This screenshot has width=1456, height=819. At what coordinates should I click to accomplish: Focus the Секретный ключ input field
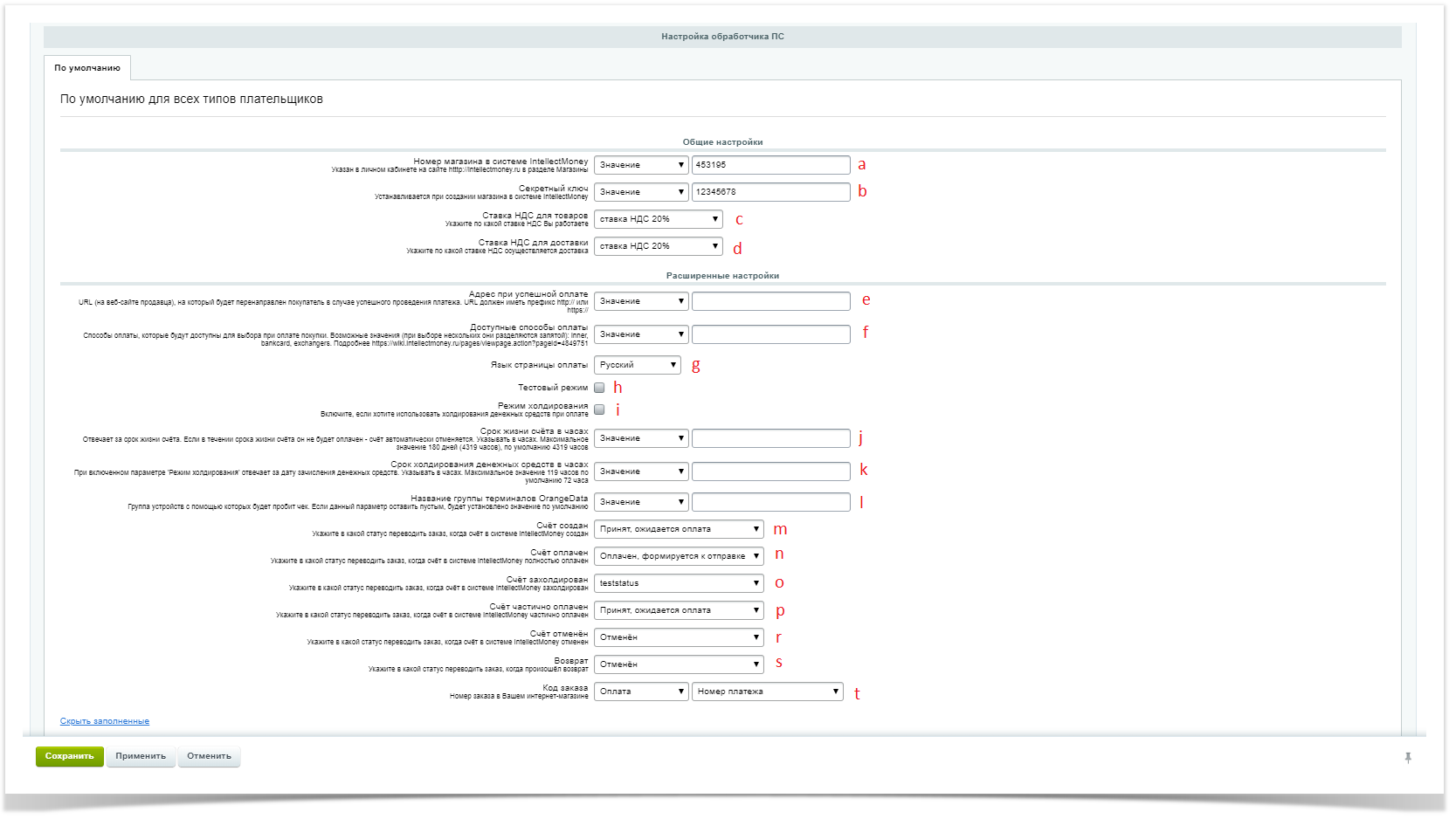click(x=770, y=192)
